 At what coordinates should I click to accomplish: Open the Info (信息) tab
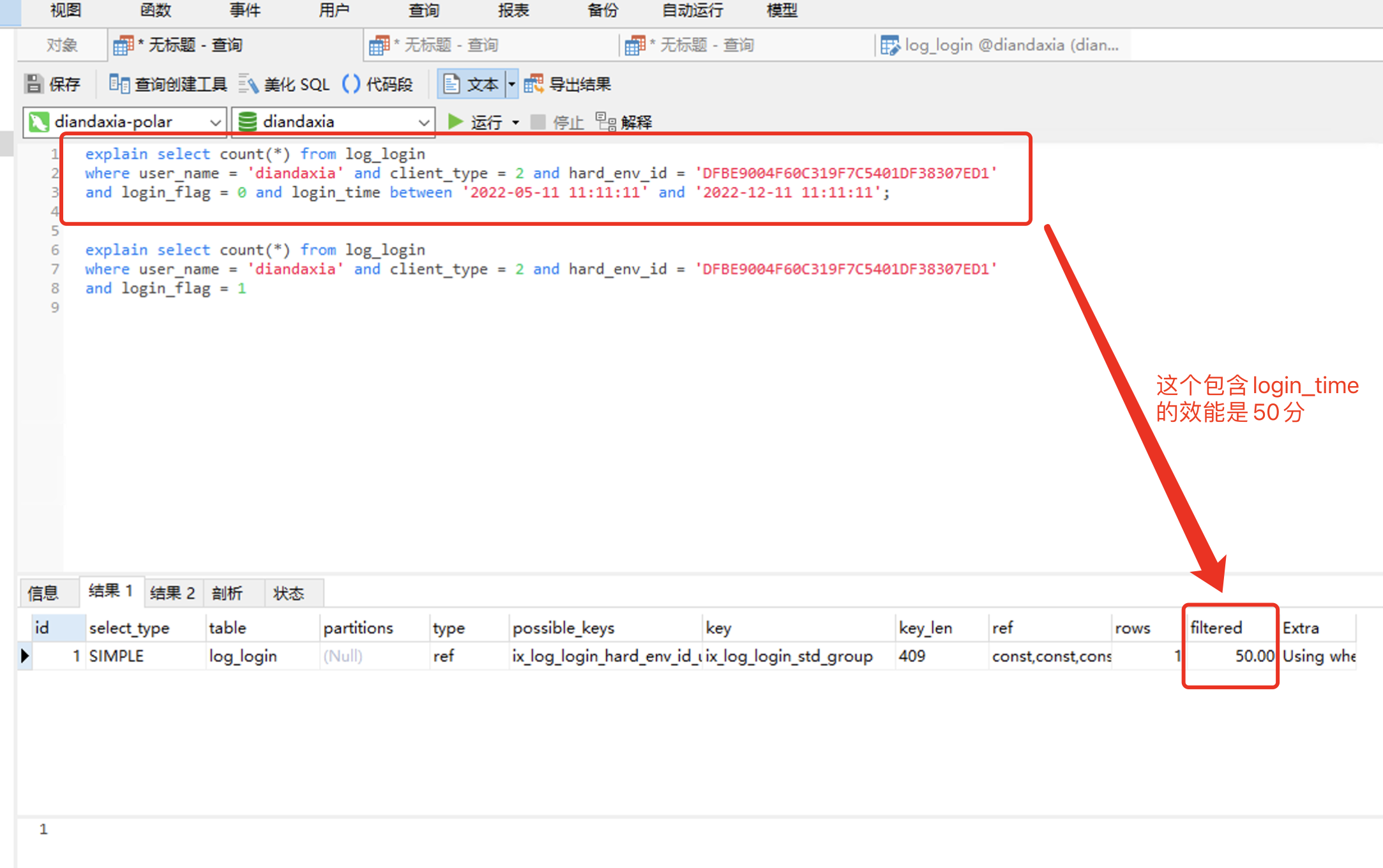click(43, 593)
